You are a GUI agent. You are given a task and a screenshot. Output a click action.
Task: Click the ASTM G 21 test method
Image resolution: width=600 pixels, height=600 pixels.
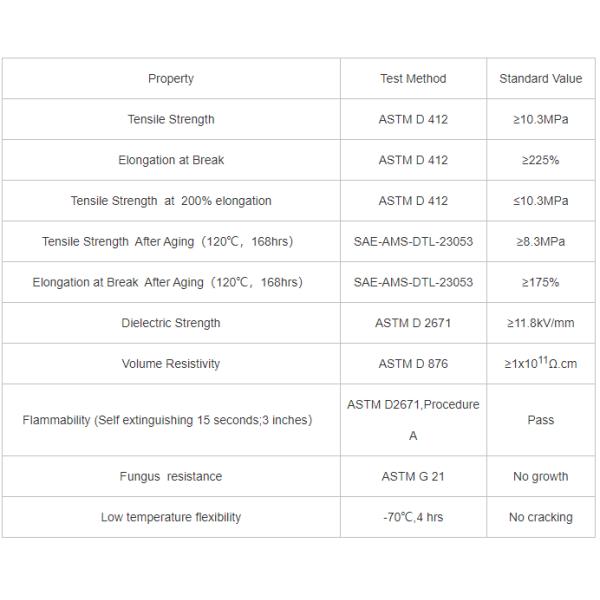click(x=413, y=477)
